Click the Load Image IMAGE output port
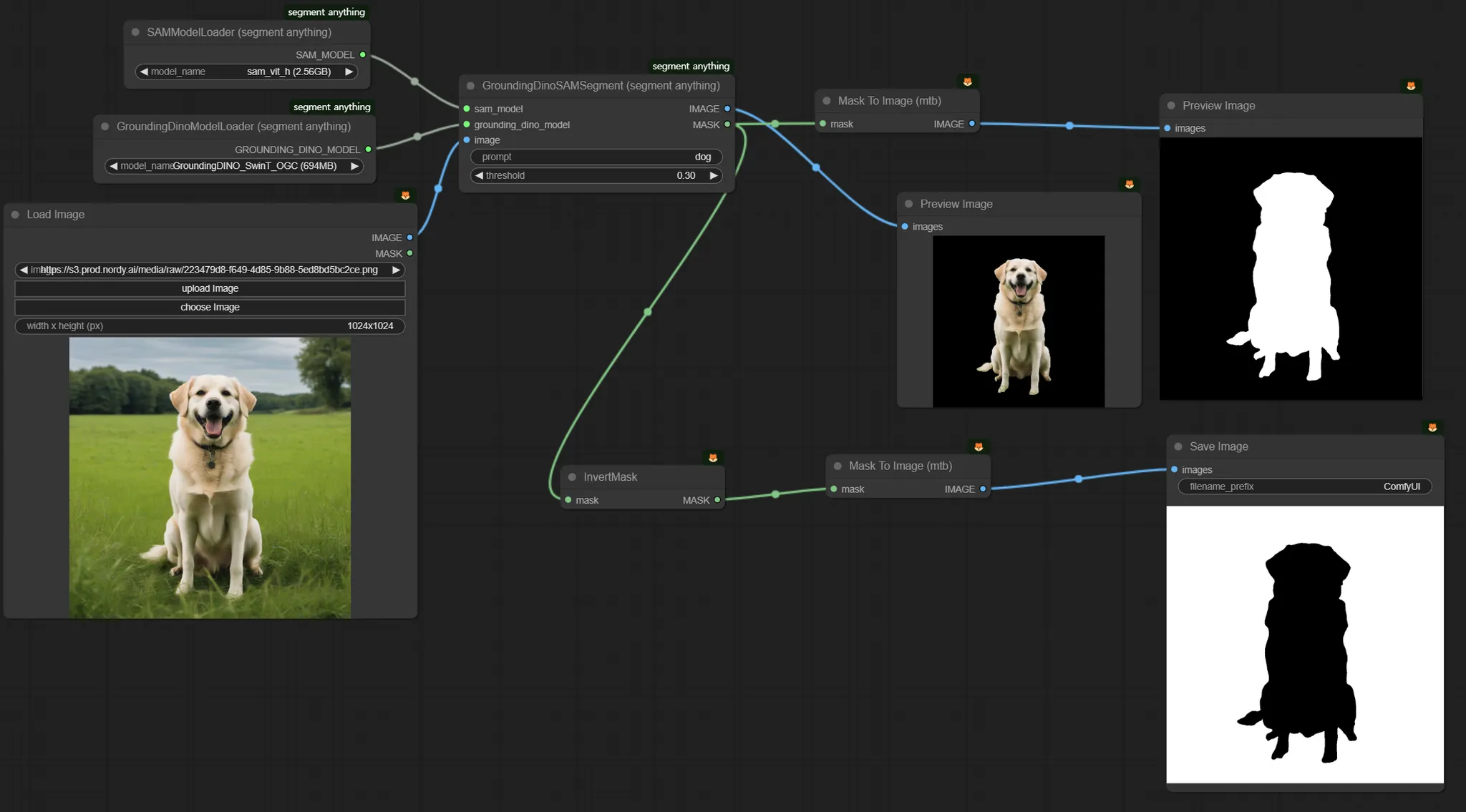 [409, 238]
